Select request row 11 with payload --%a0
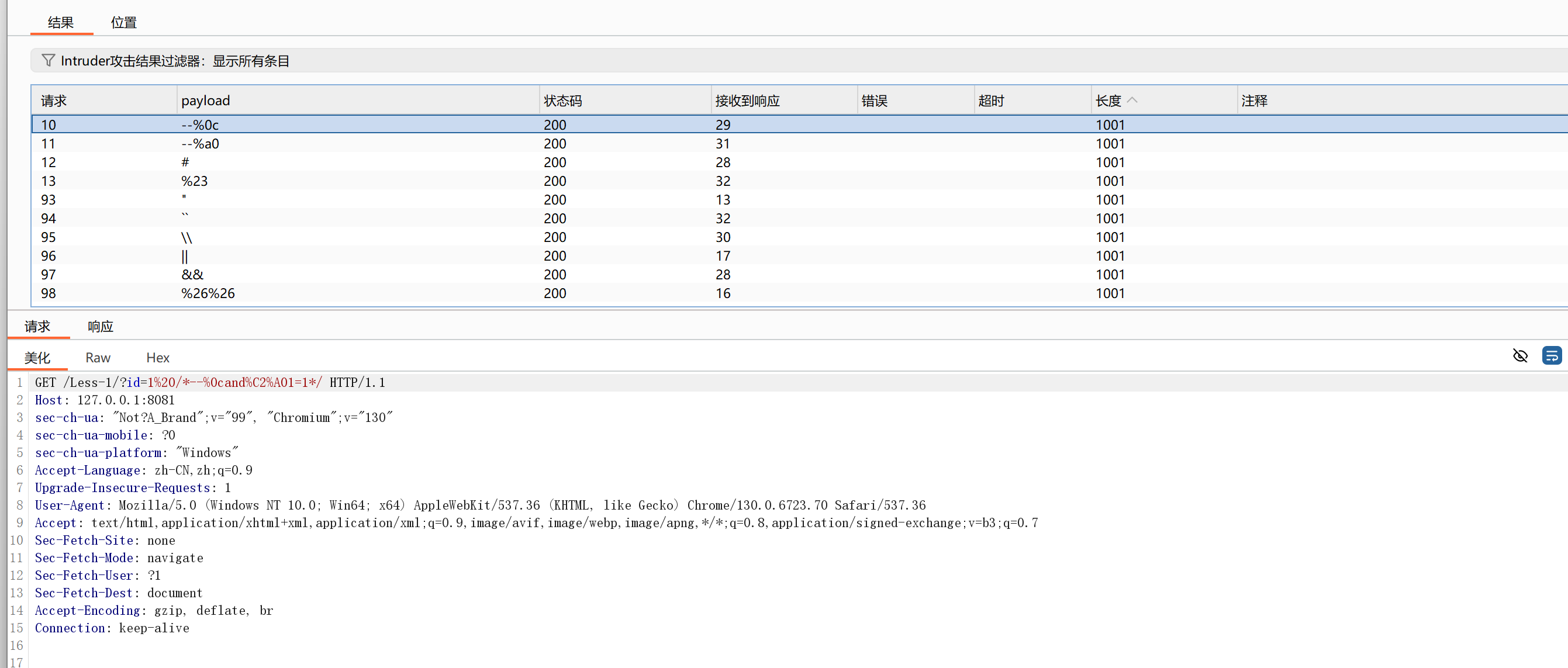1568x668 pixels. pyautogui.click(x=199, y=144)
